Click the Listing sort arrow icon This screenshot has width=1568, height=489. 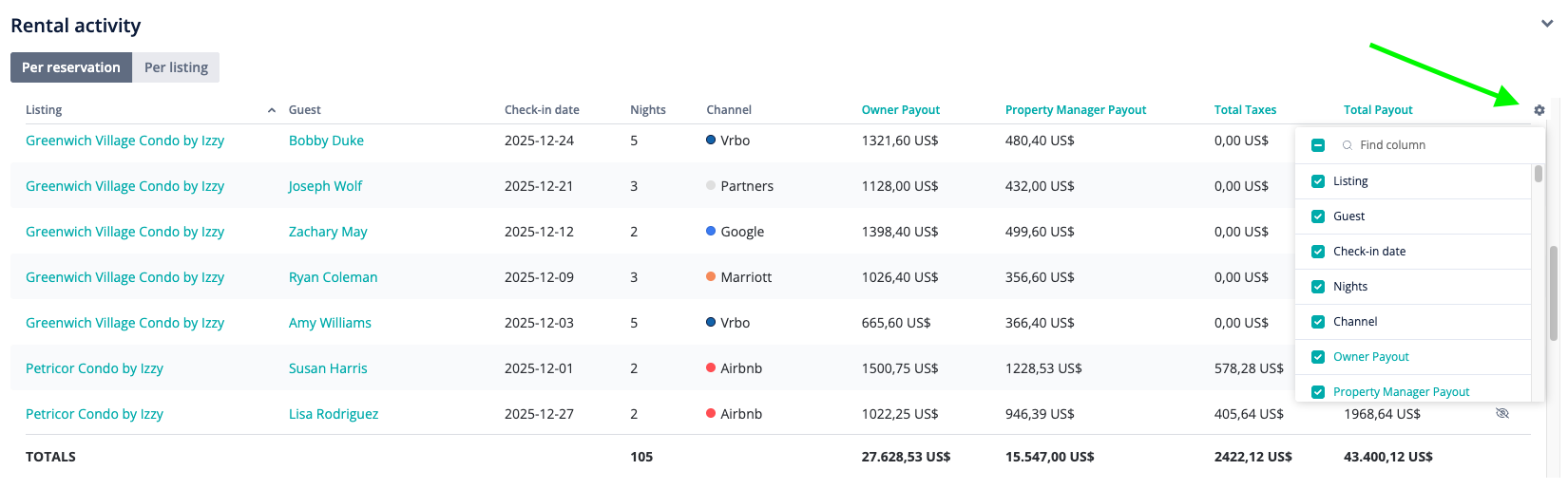click(272, 110)
